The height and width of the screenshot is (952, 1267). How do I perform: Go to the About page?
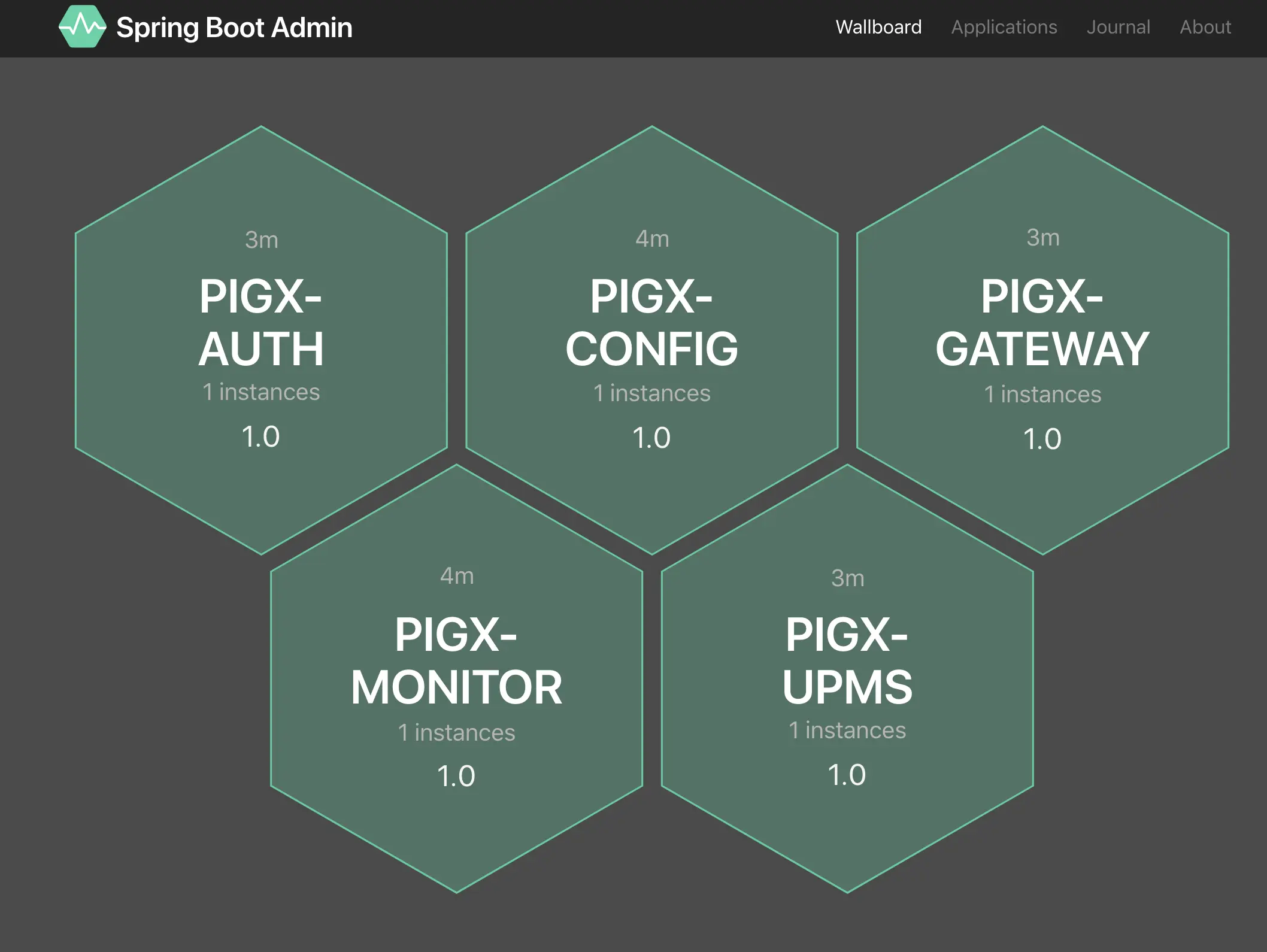point(1205,27)
